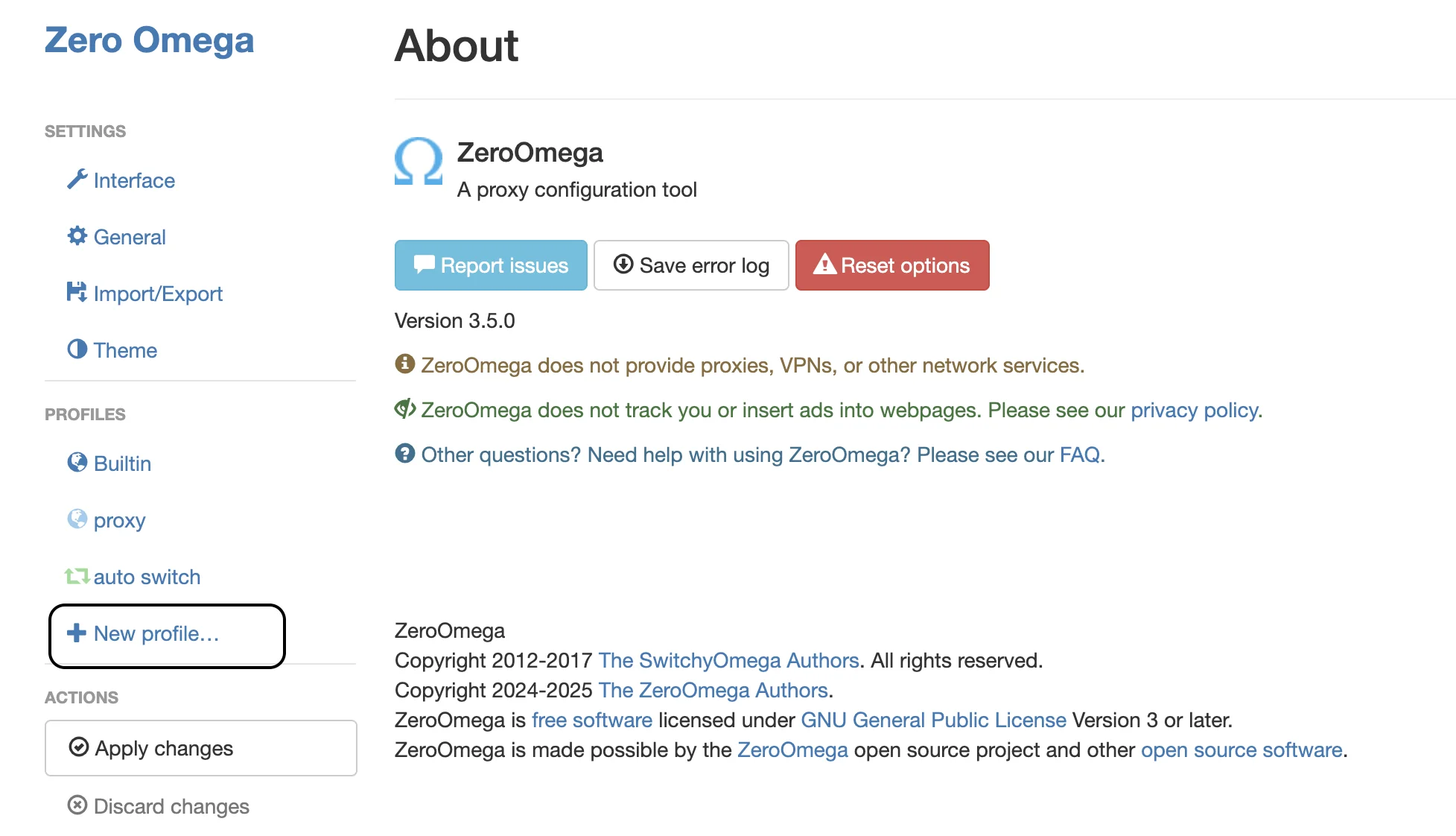Click the blue Omega logo
Viewport: 1456px width, 836px height.
(x=419, y=161)
